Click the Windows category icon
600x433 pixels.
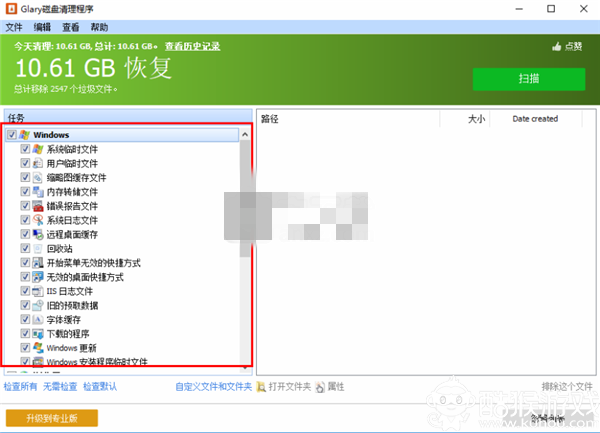pos(24,135)
